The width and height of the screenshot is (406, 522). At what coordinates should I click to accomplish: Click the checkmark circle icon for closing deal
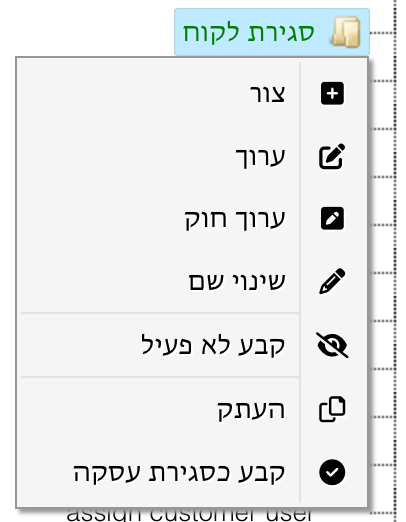(332, 472)
